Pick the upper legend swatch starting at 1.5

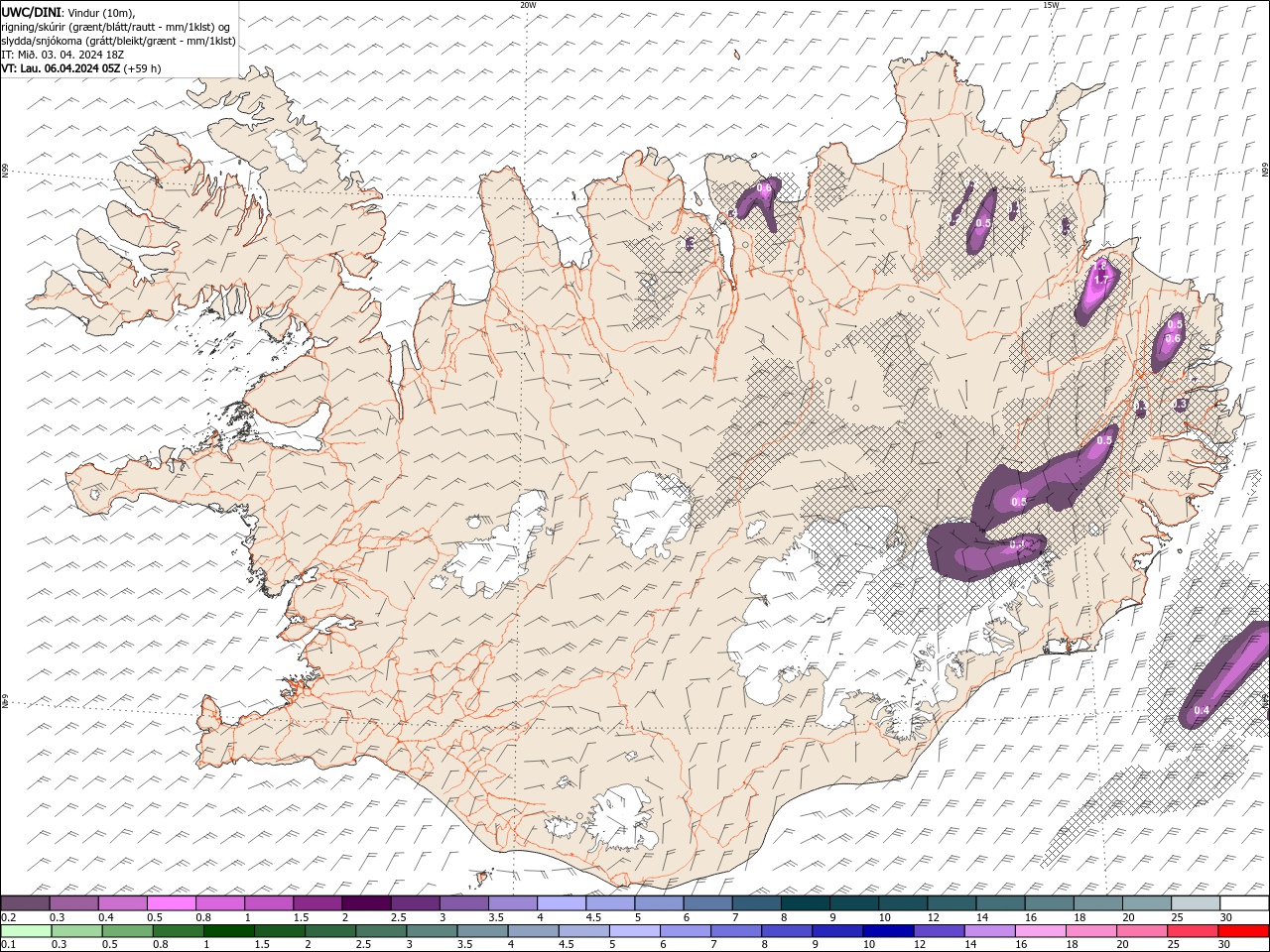click(x=317, y=903)
